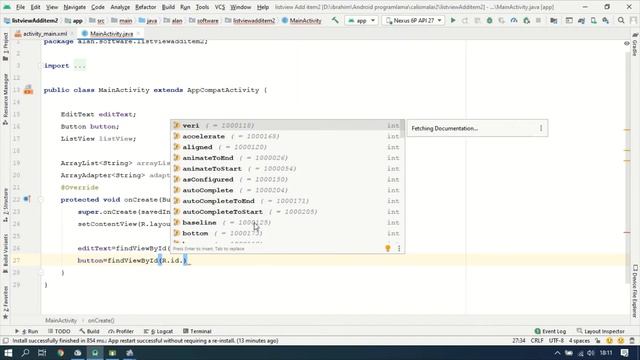Select the 'accelerate' completion suggestion
The image size is (640, 360).
point(287,136)
